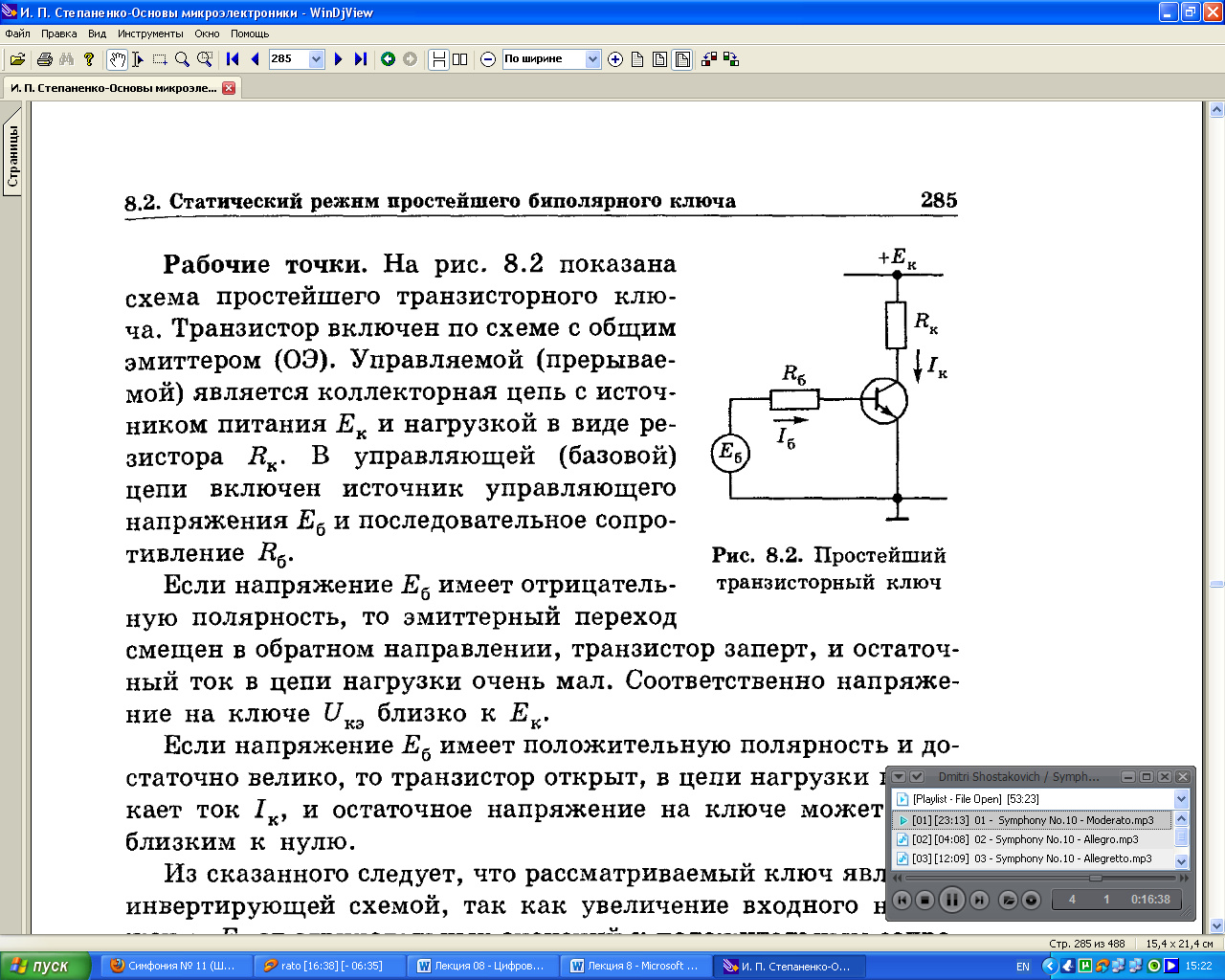Select the magnifying glass zoom tool
The image size is (1225, 980).
[182, 59]
